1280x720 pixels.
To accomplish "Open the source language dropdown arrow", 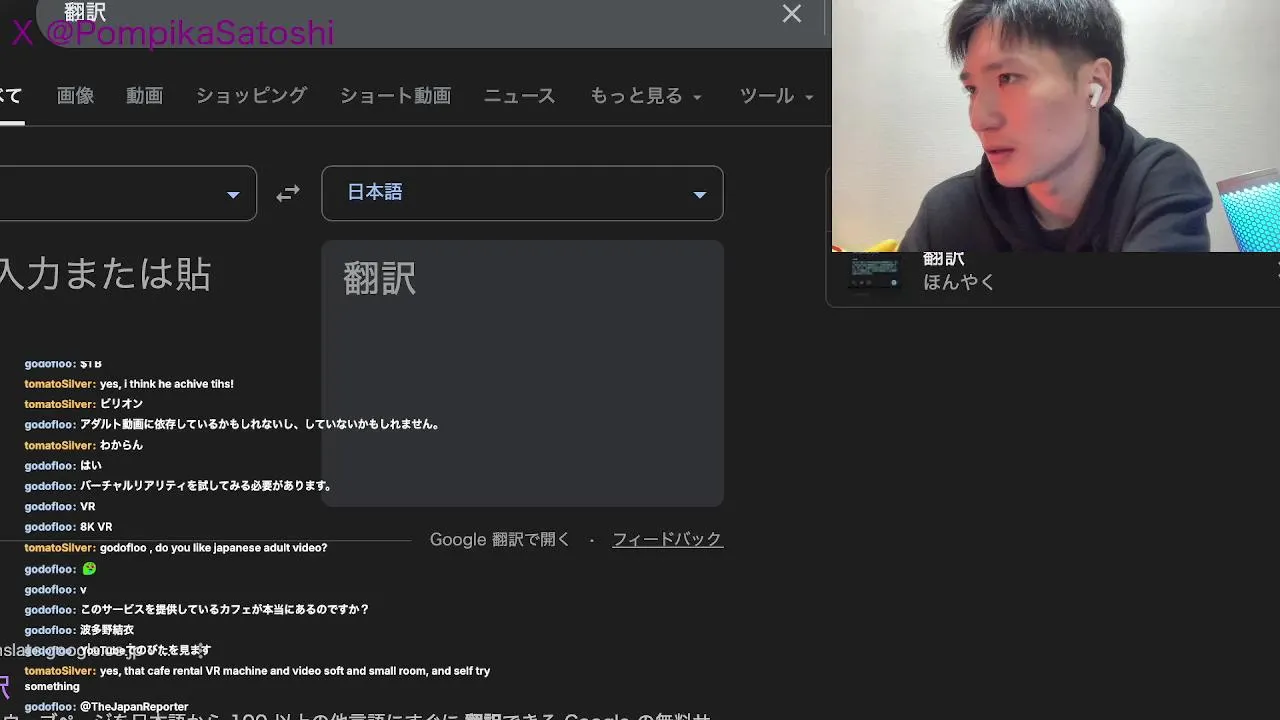I will pyautogui.click(x=233, y=195).
